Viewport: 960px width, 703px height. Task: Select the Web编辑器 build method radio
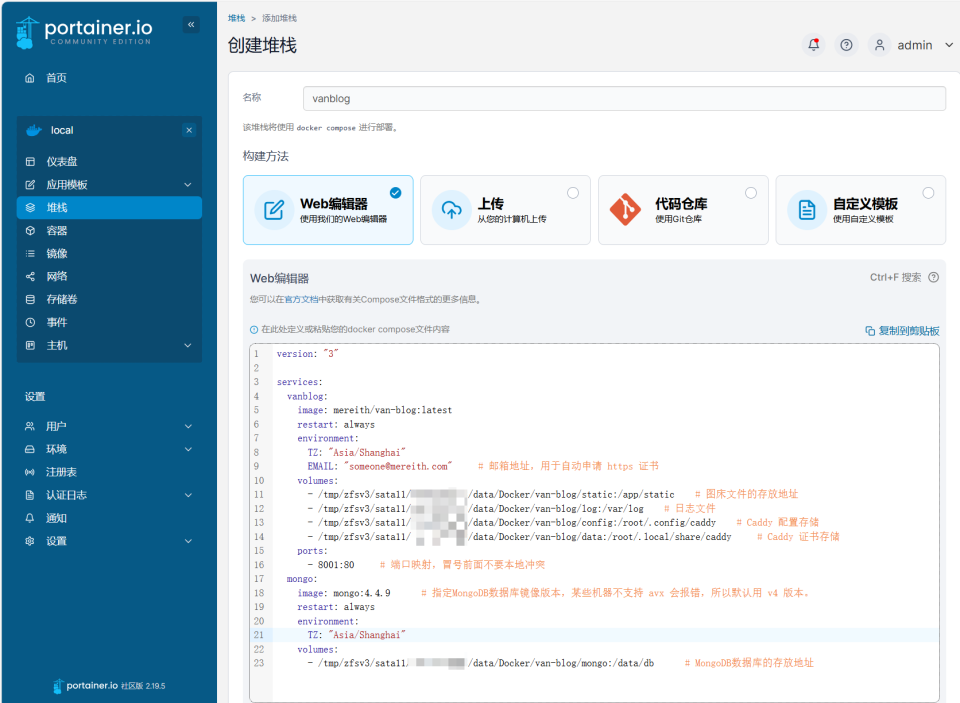(x=395, y=193)
